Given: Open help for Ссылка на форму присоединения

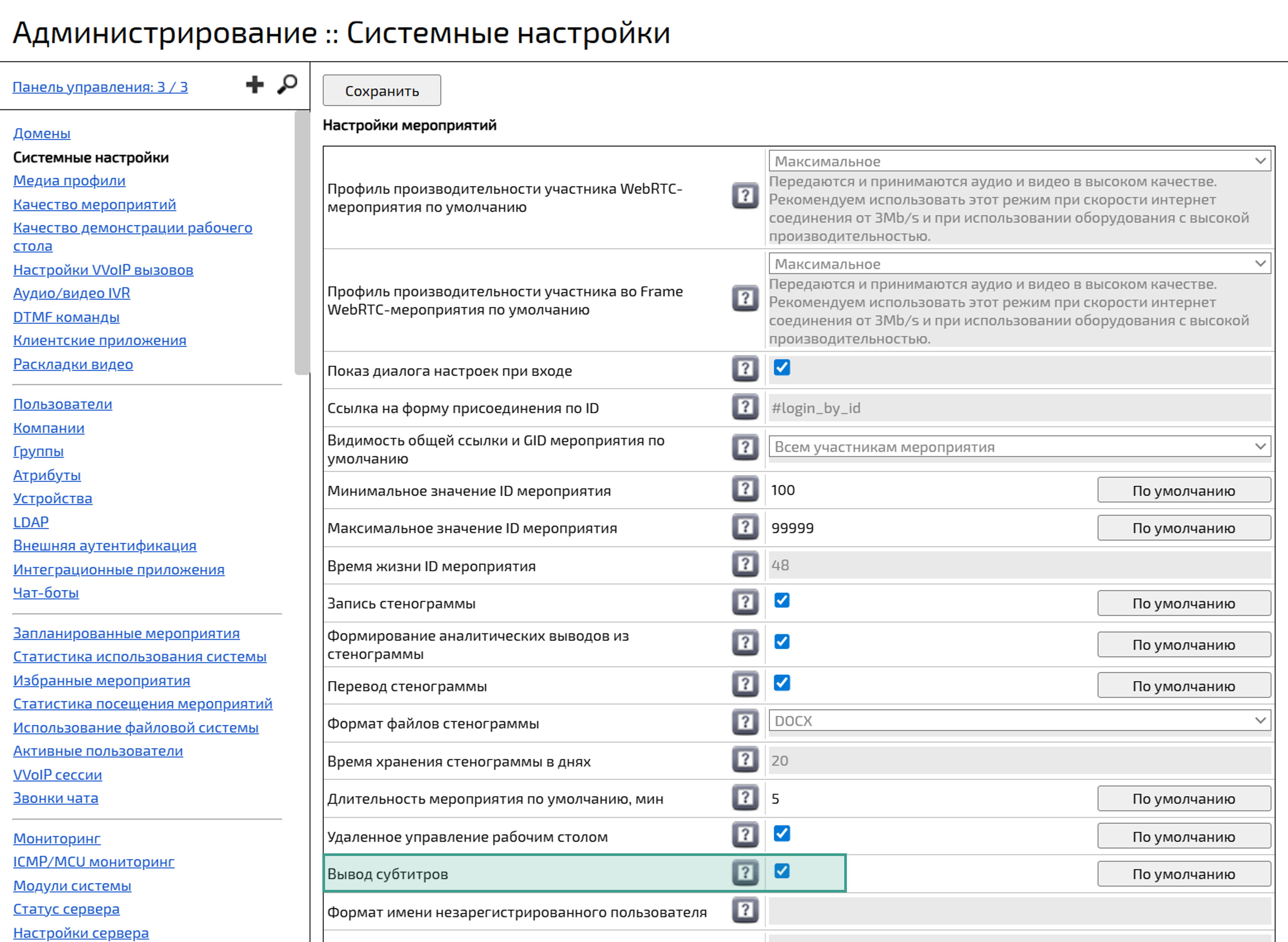Looking at the screenshot, I should point(744,407).
